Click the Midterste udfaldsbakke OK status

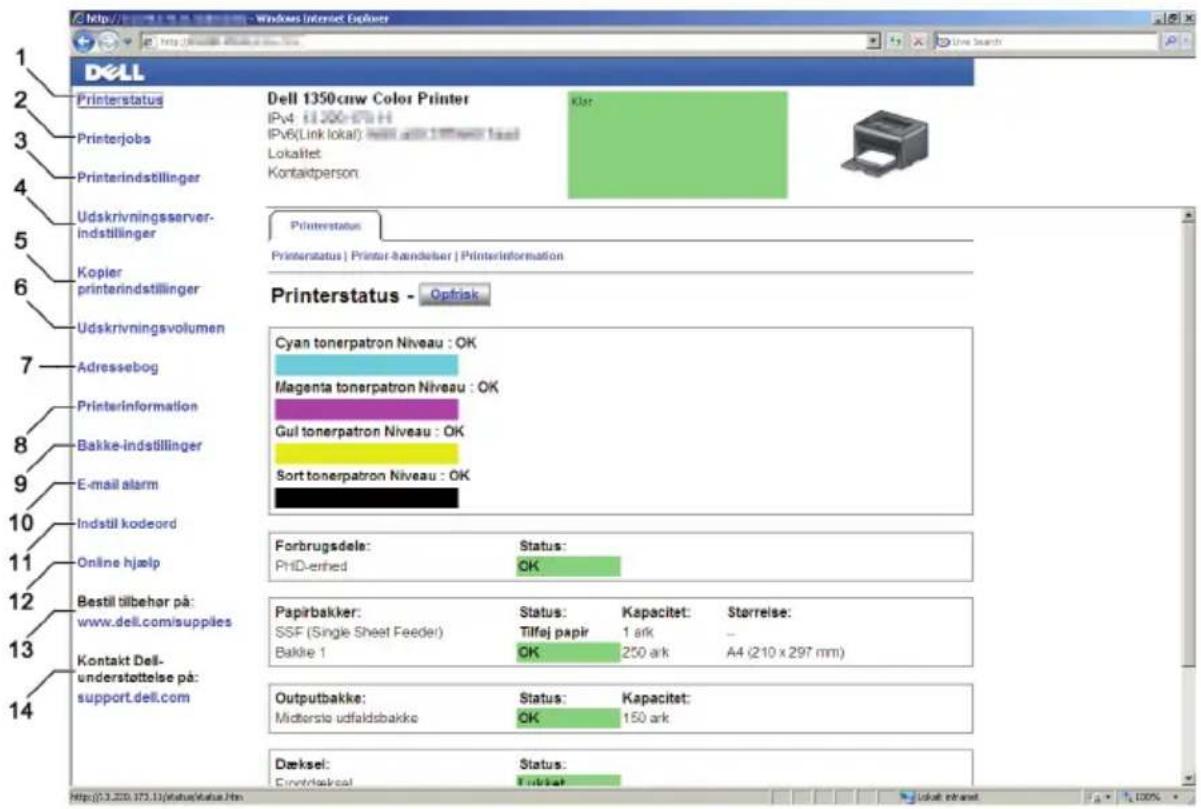pos(568,717)
